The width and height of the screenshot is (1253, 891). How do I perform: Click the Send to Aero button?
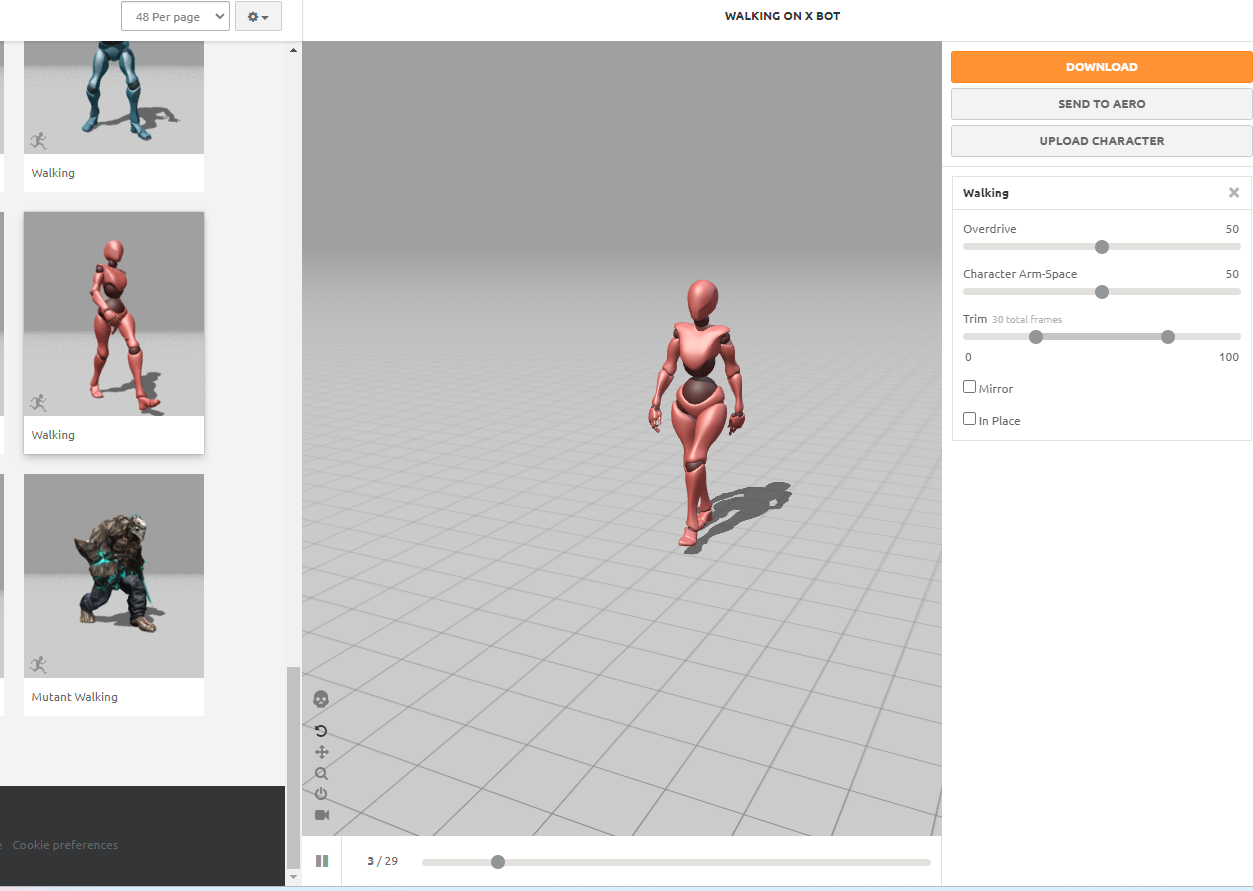point(1101,104)
